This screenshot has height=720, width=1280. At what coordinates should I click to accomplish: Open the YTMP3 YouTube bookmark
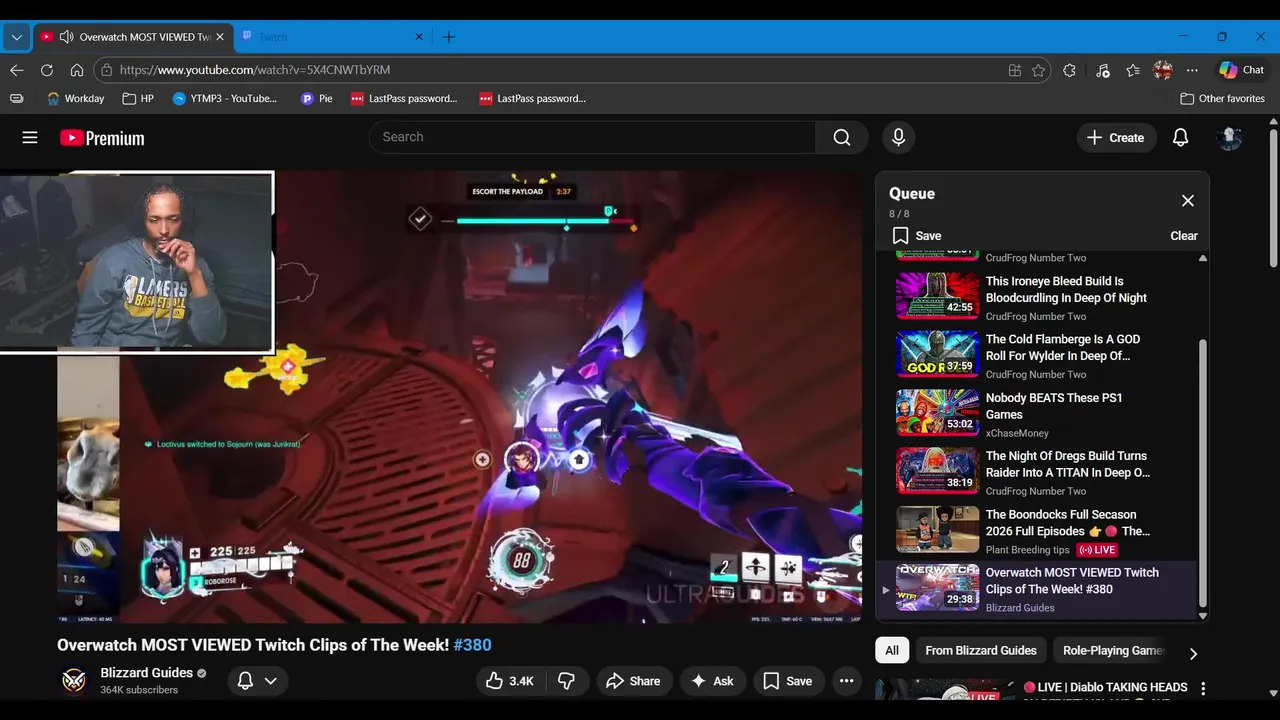click(x=226, y=99)
